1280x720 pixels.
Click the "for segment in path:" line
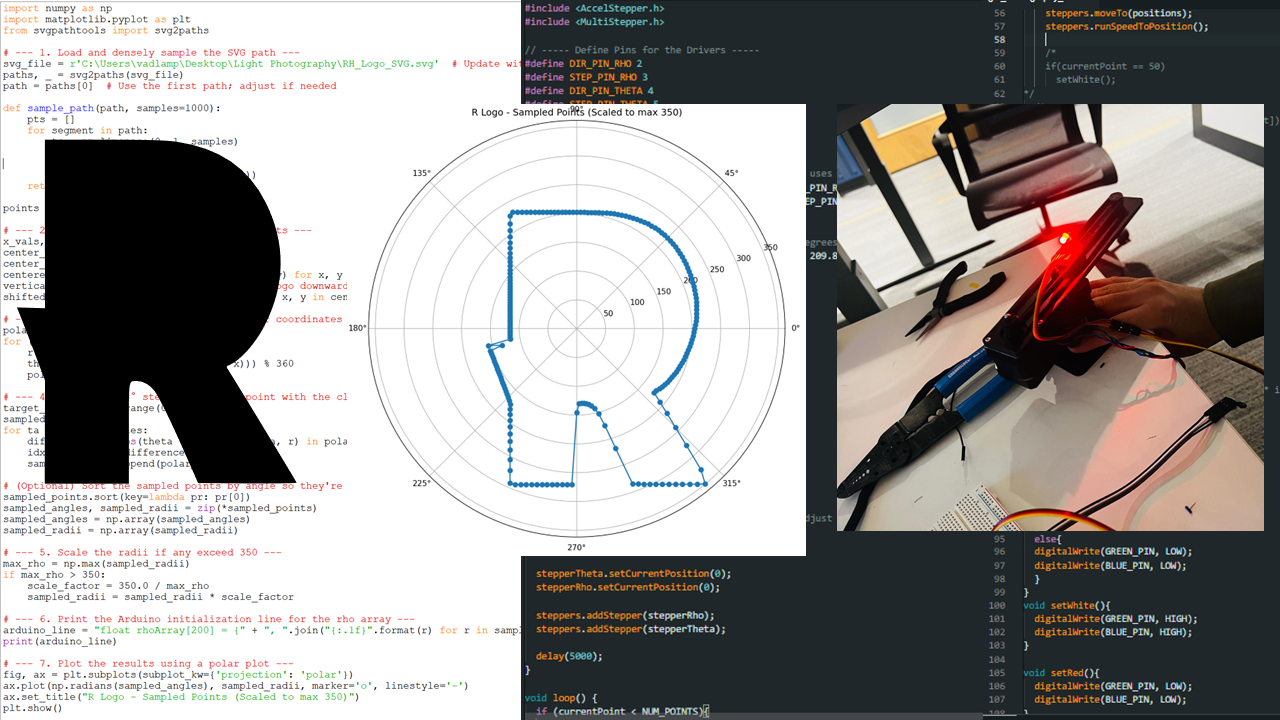point(87,130)
